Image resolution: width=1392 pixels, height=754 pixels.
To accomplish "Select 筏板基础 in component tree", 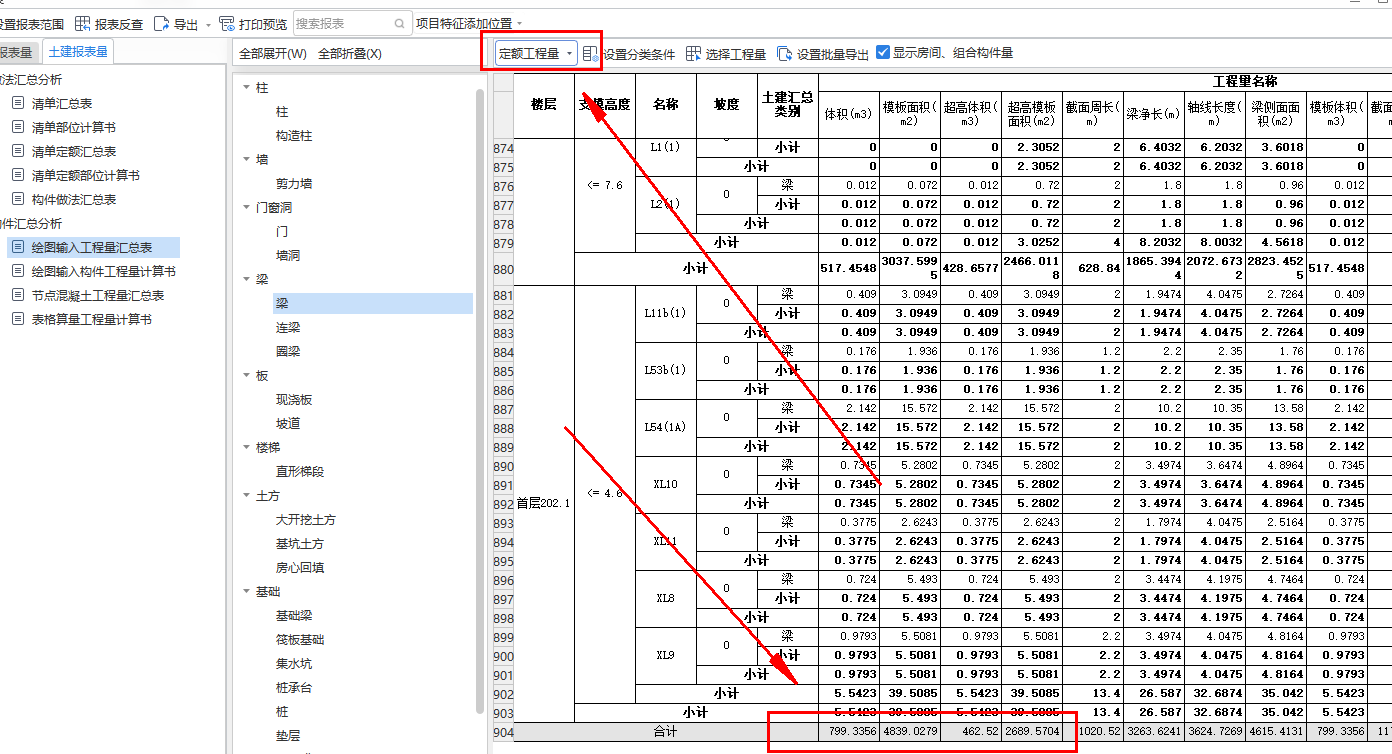I will [300, 639].
